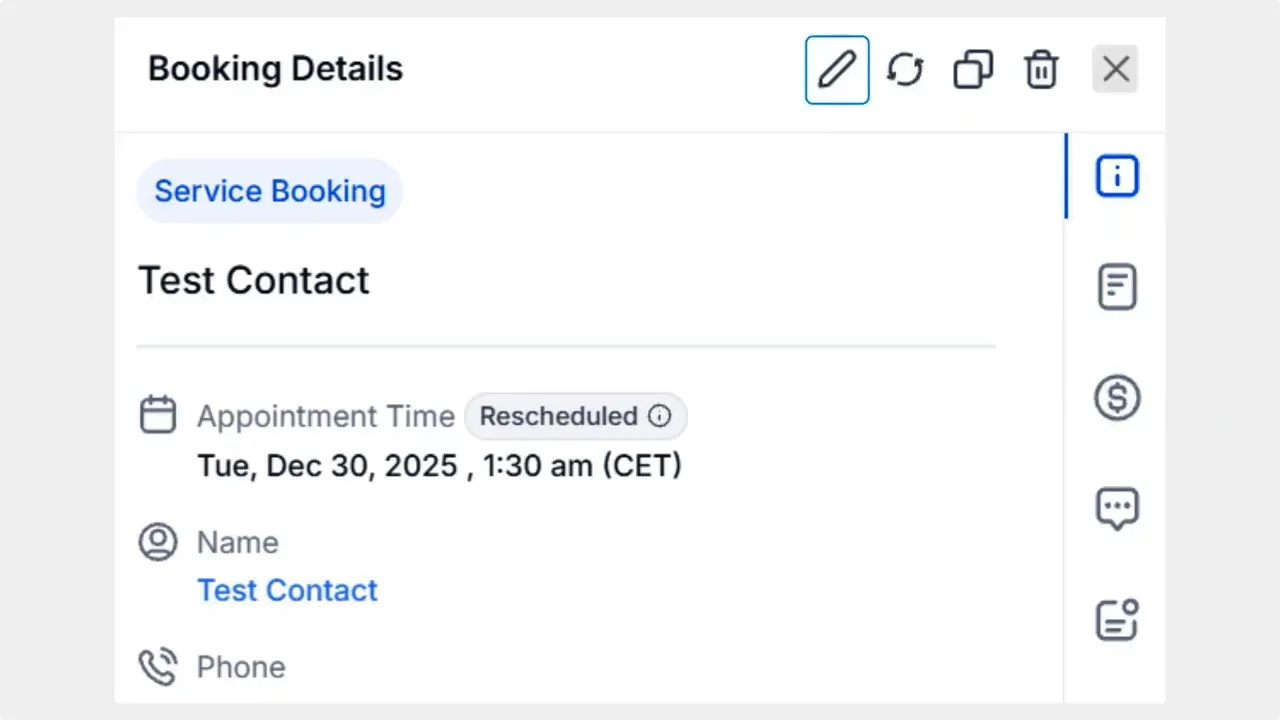Click the payments dollar icon
Image resolution: width=1280 pixels, height=720 pixels.
1117,397
